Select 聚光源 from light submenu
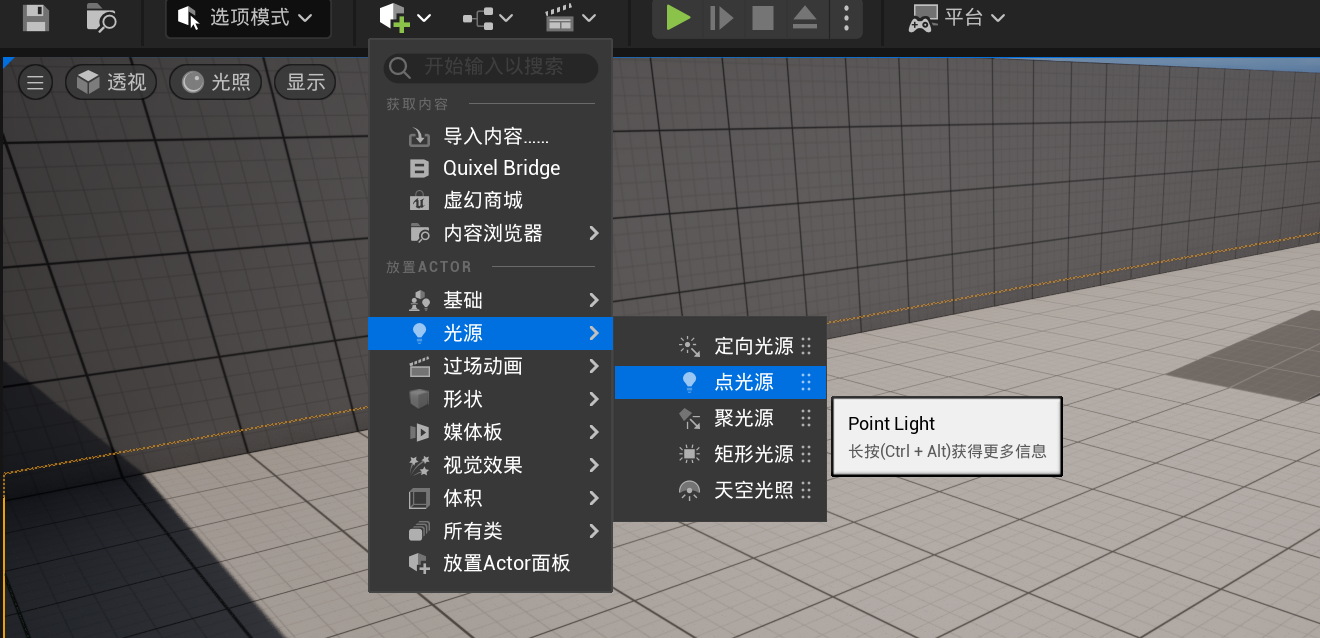 [743, 418]
